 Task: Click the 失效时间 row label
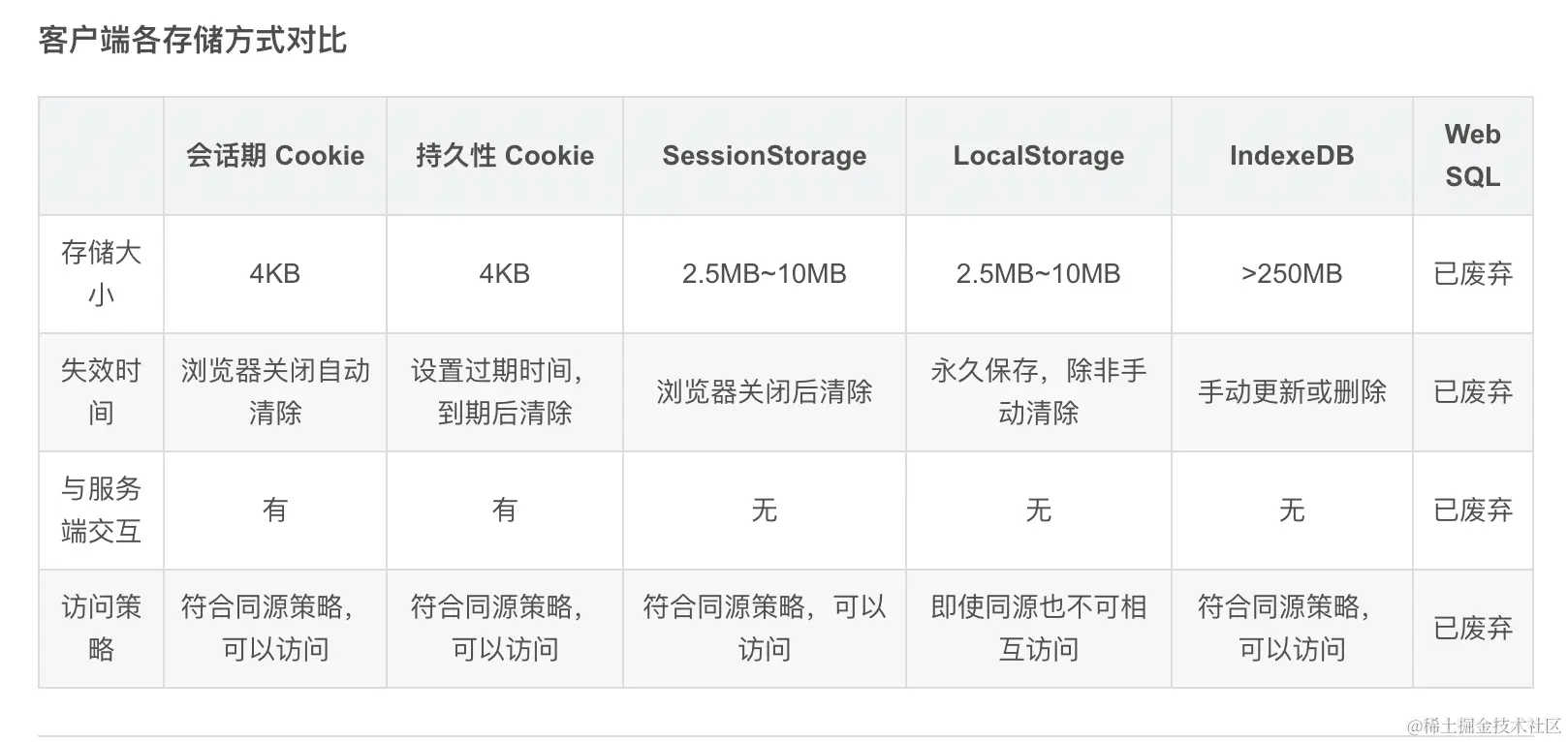(x=101, y=392)
